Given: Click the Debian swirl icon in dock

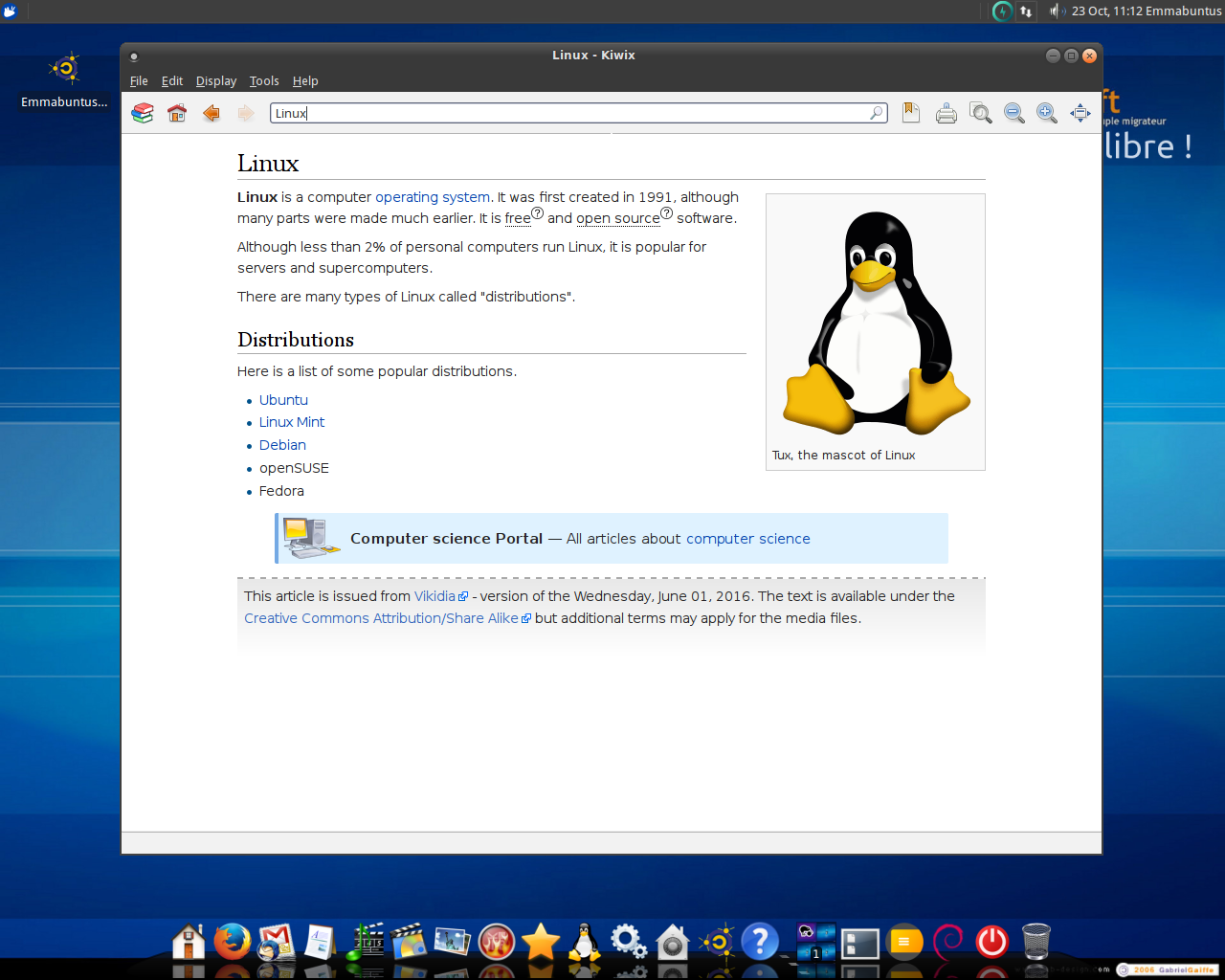Looking at the screenshot, I should [x=948, y=943].
